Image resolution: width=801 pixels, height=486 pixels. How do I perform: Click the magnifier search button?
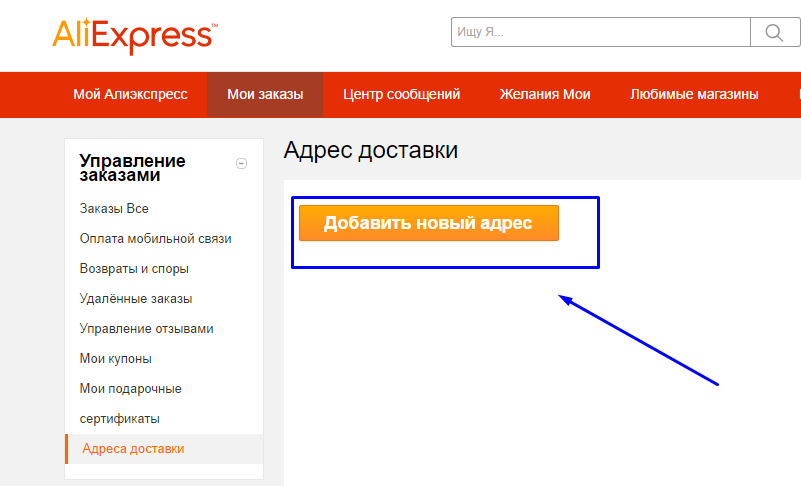click(x=774, y=32)
